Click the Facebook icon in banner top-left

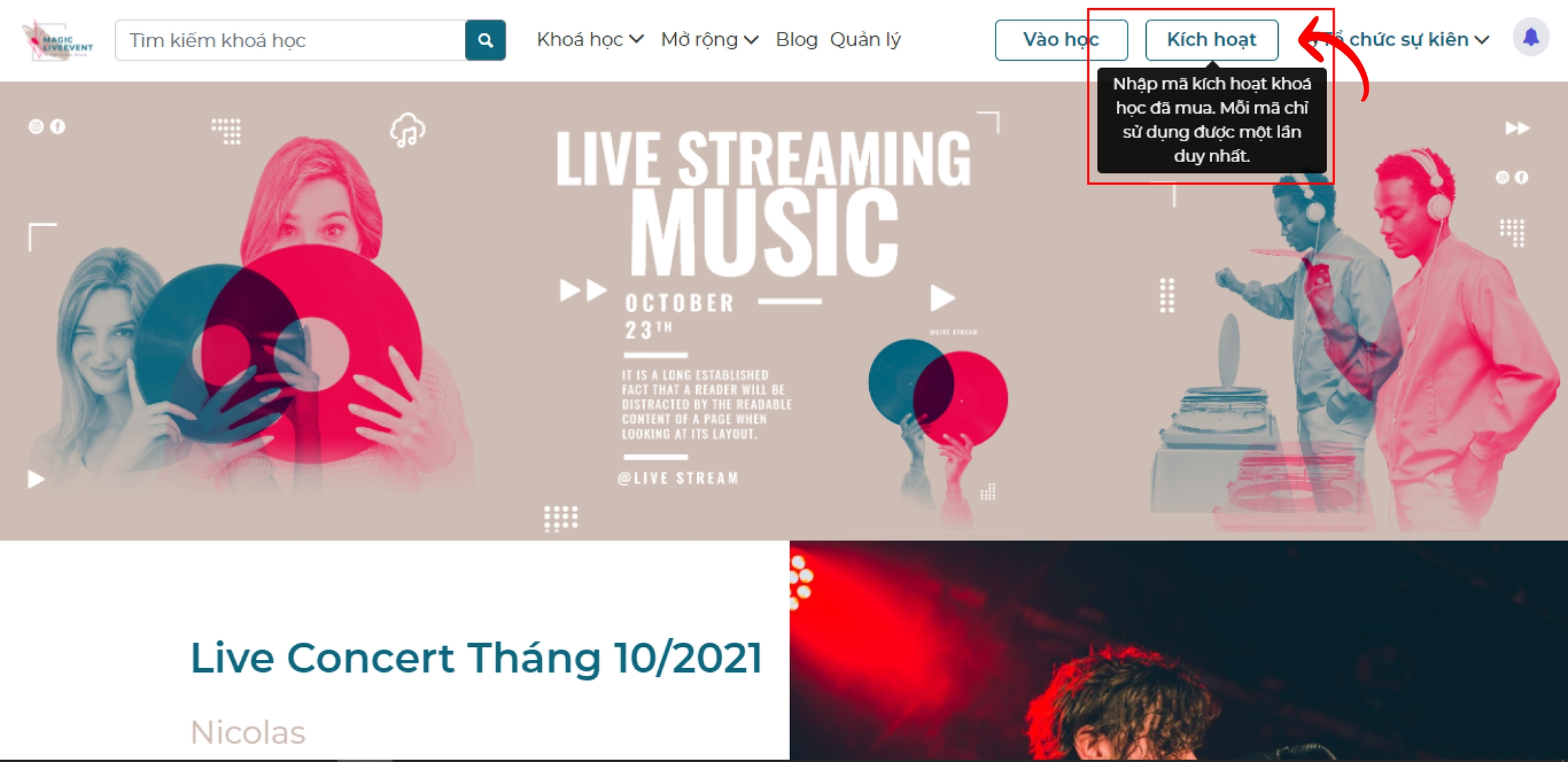58,127
